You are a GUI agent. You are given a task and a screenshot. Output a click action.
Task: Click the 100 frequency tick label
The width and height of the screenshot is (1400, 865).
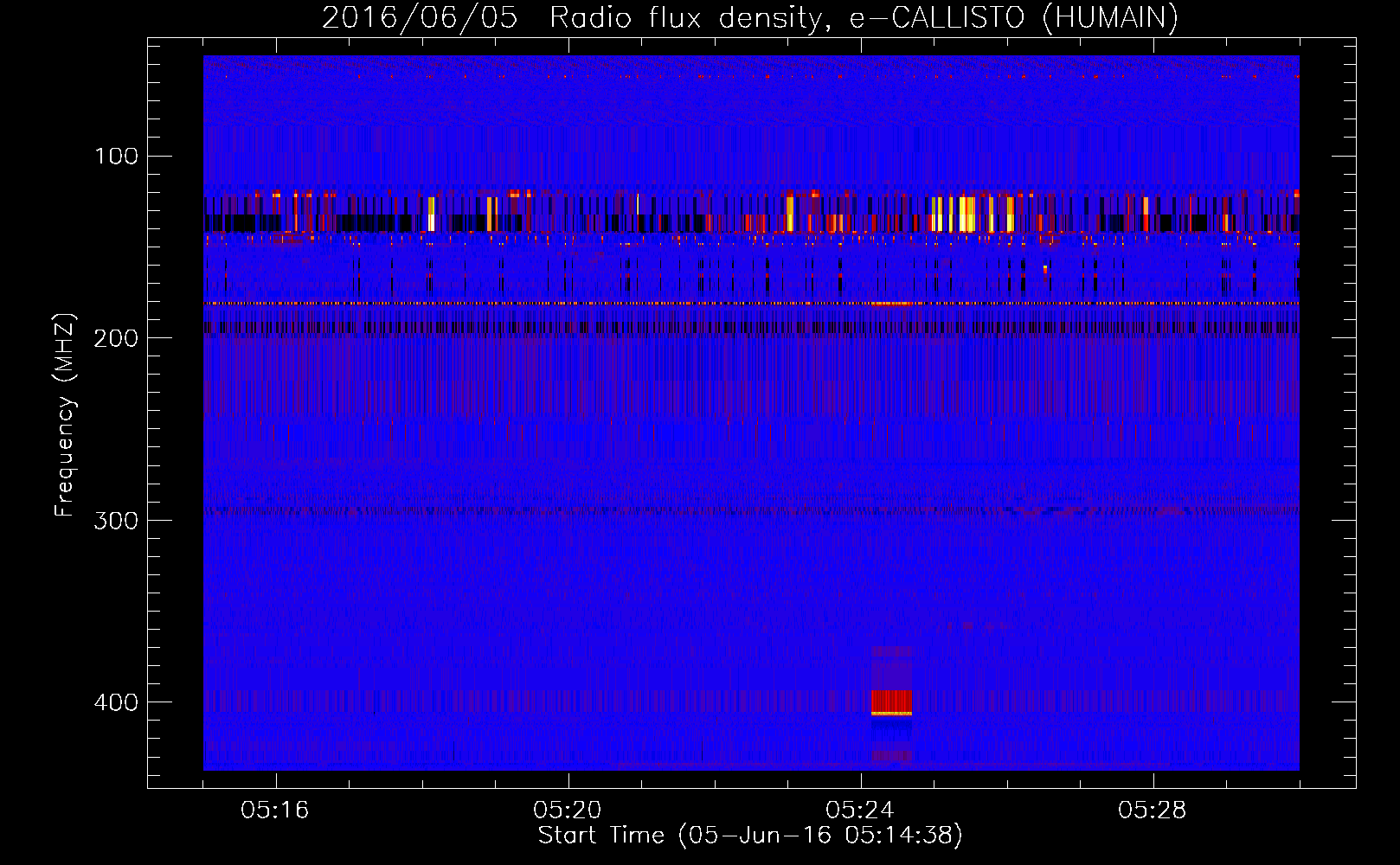tap(117, 156)
